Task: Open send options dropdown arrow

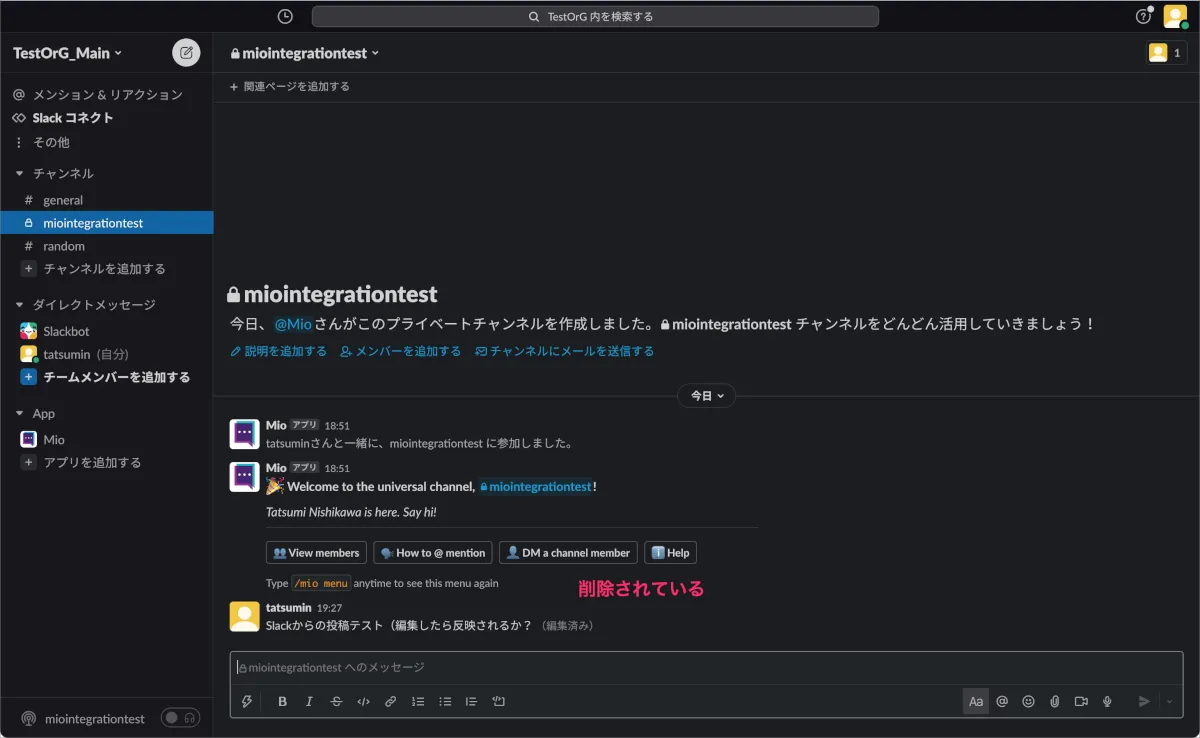Action: pyautogui.click(x=1169, y=701)
